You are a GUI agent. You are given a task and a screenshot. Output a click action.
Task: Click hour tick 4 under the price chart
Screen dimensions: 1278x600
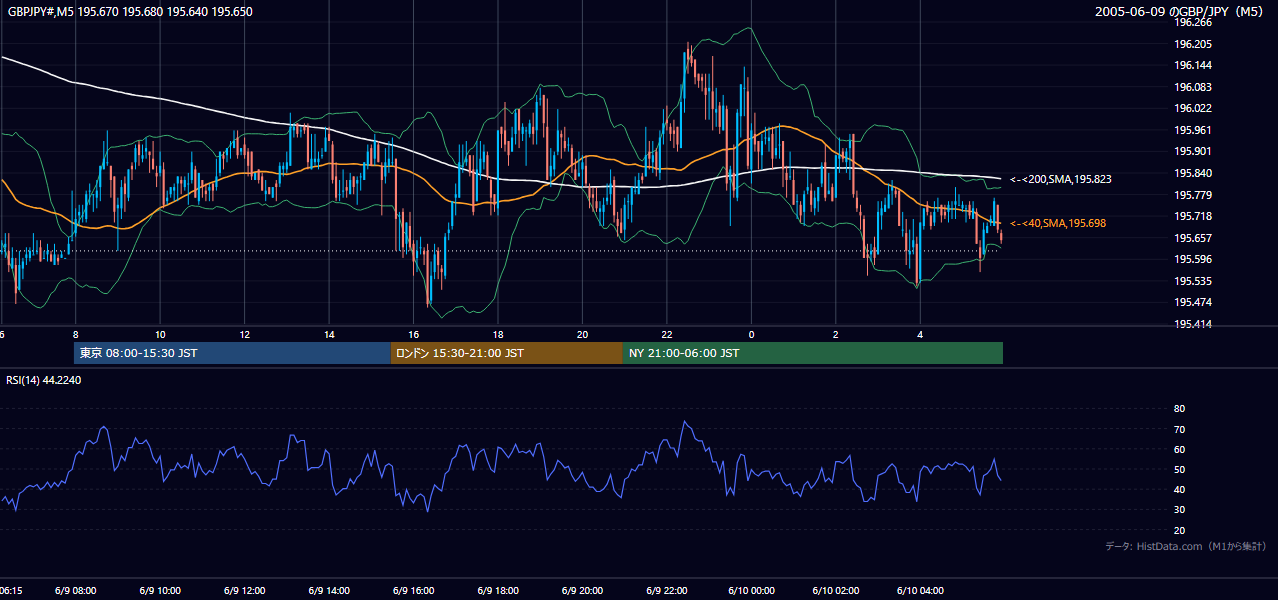point(920,334)
